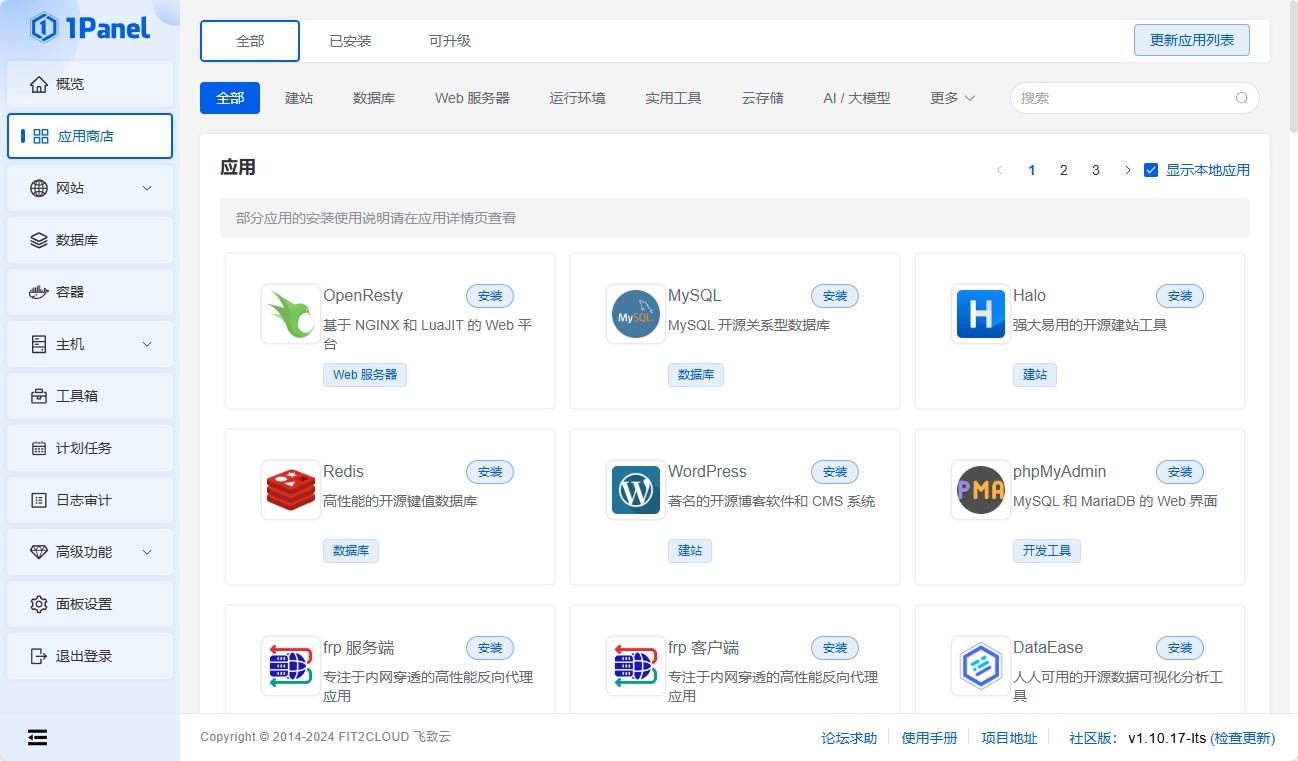1298x761 pixels.
Task: Click the 搜索 input field
Action: click(1134, 98)
